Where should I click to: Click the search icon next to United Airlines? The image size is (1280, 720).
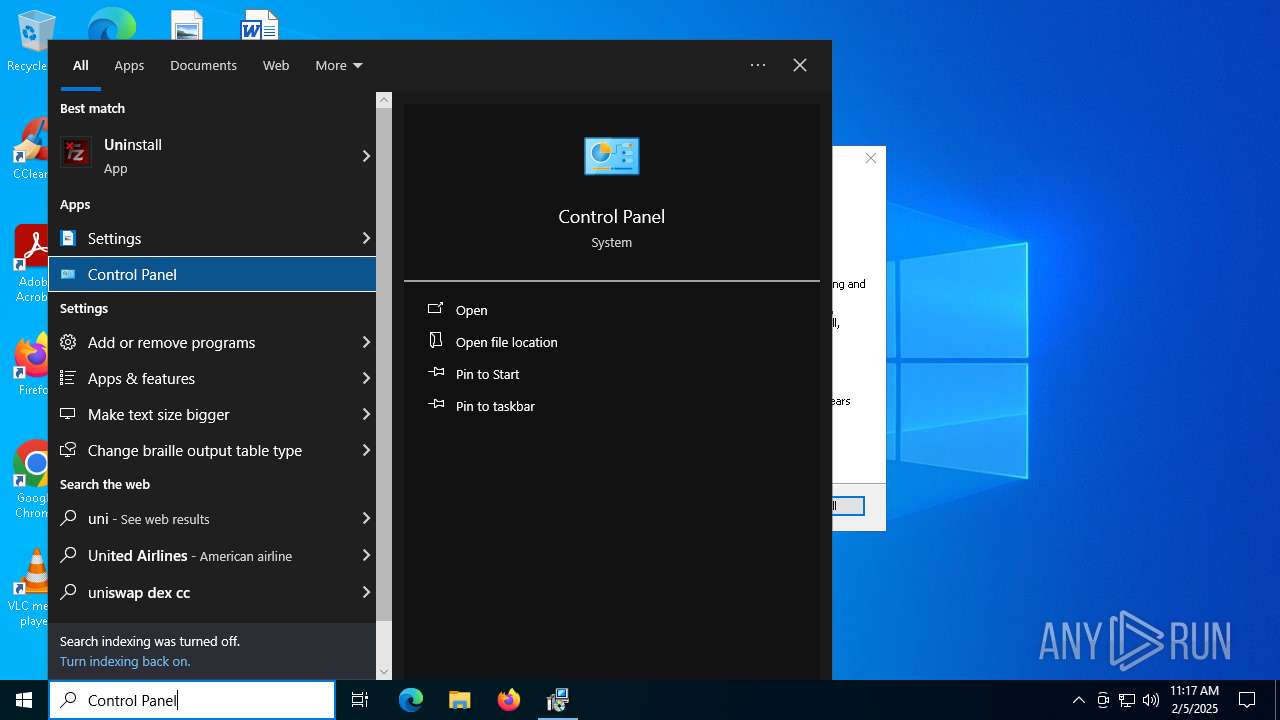point(68,555)
